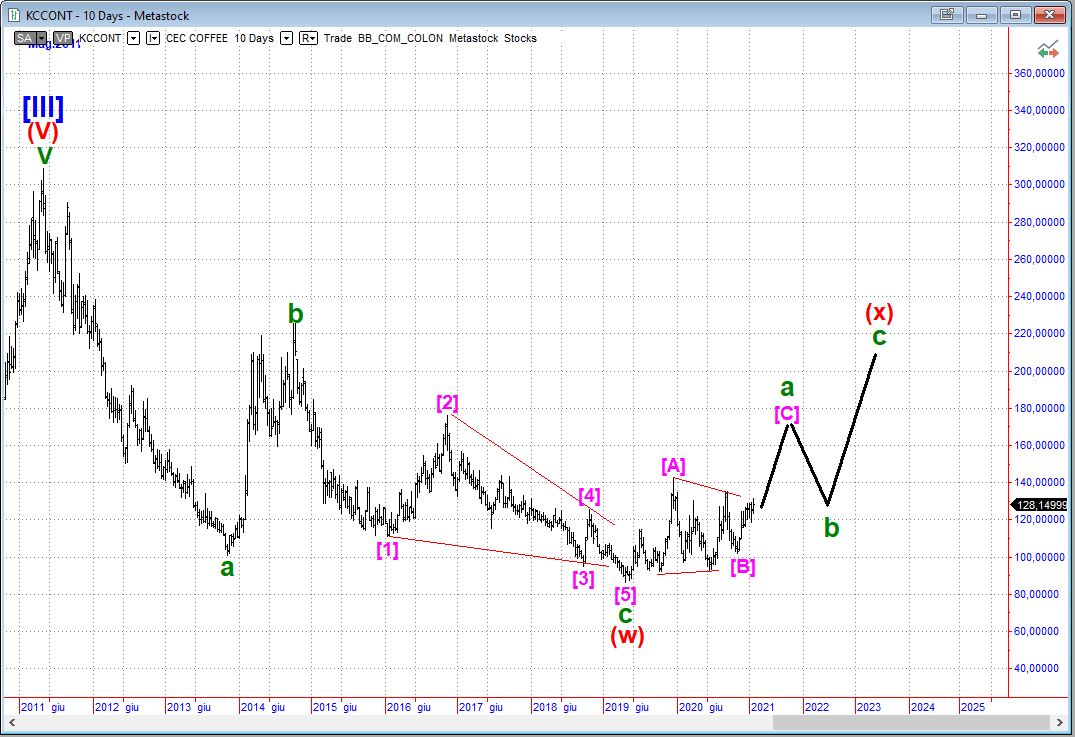Click the Trade label in the toolbar
The image size is (1075, 737).
(337, 38)
